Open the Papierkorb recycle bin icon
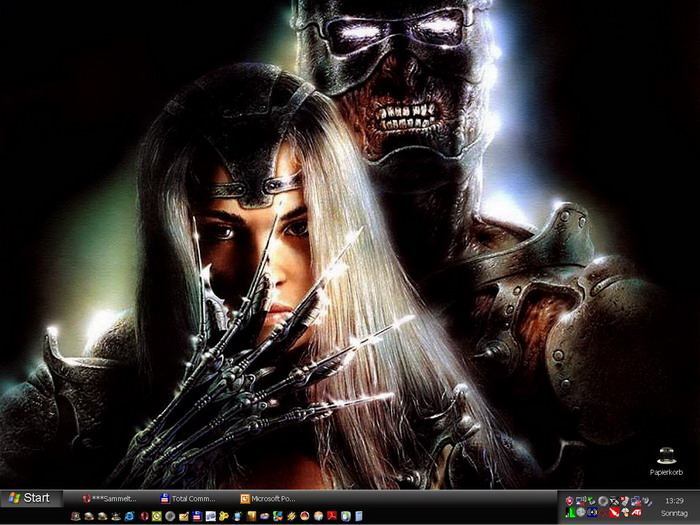700x525 pixels. (x=666, y=462)
